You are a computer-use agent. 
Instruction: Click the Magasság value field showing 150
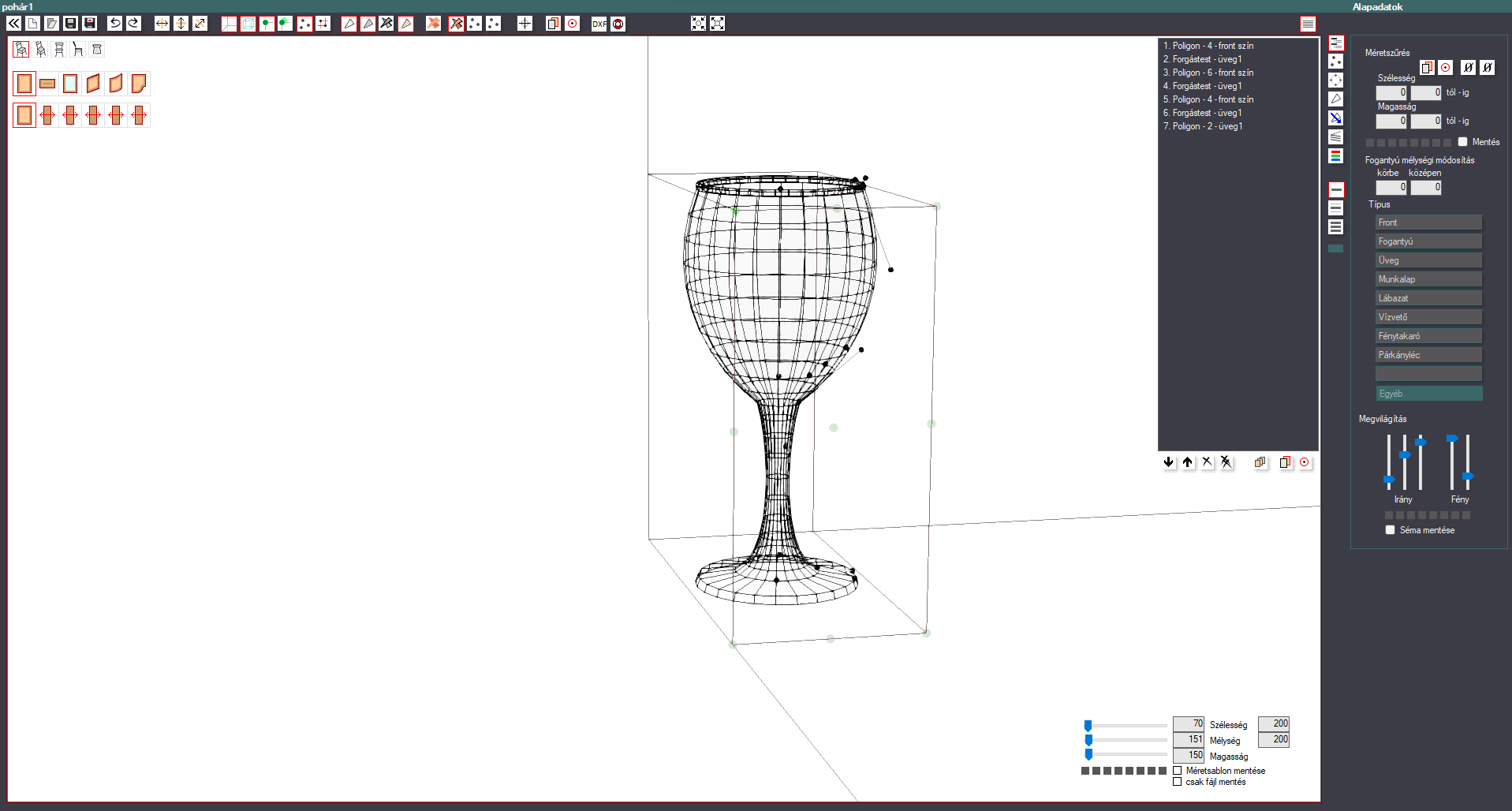(x=1189, y=755)
